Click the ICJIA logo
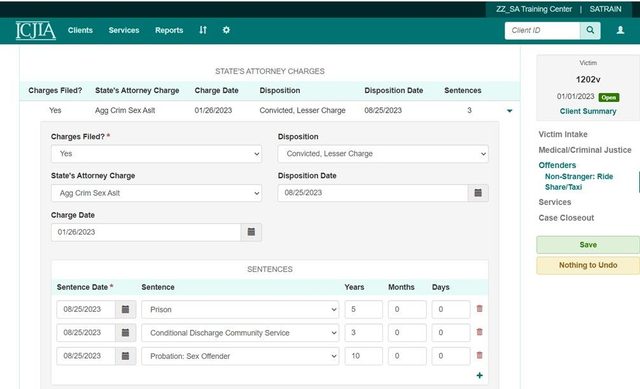Screen dimensions: 640x389 tap(36, 31)
